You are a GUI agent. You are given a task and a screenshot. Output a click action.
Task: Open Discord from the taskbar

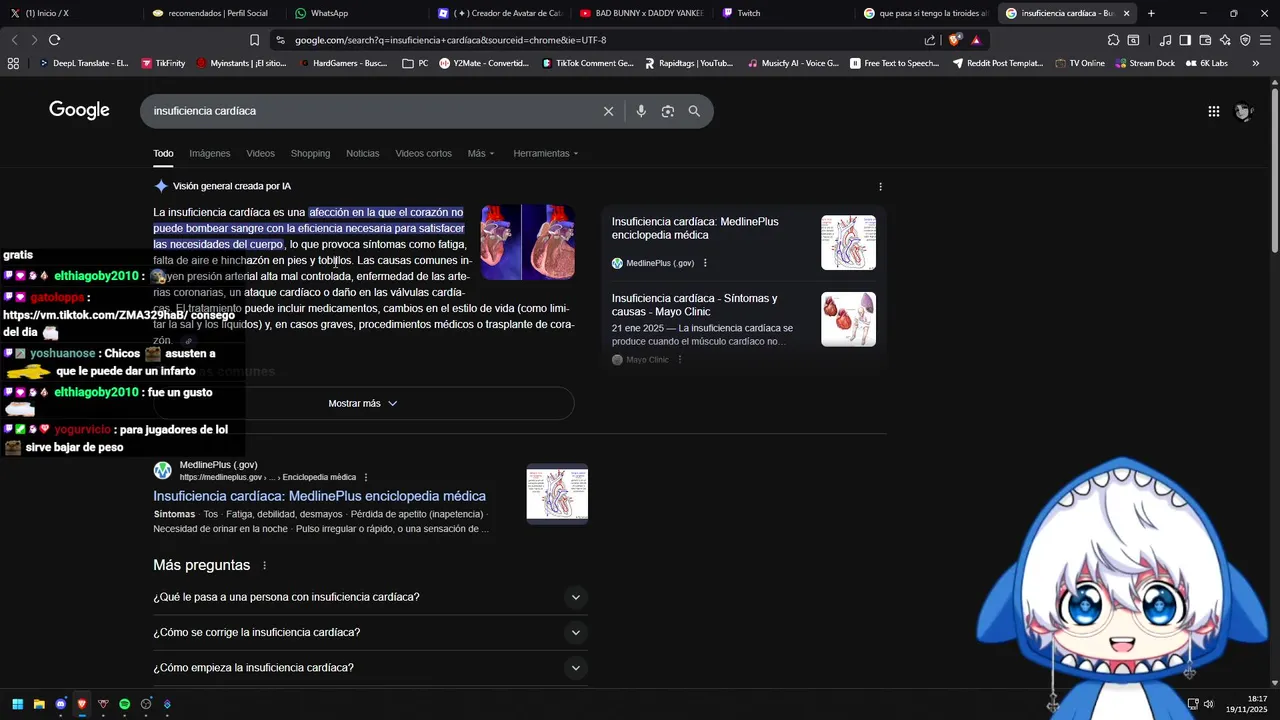point(61,704)
